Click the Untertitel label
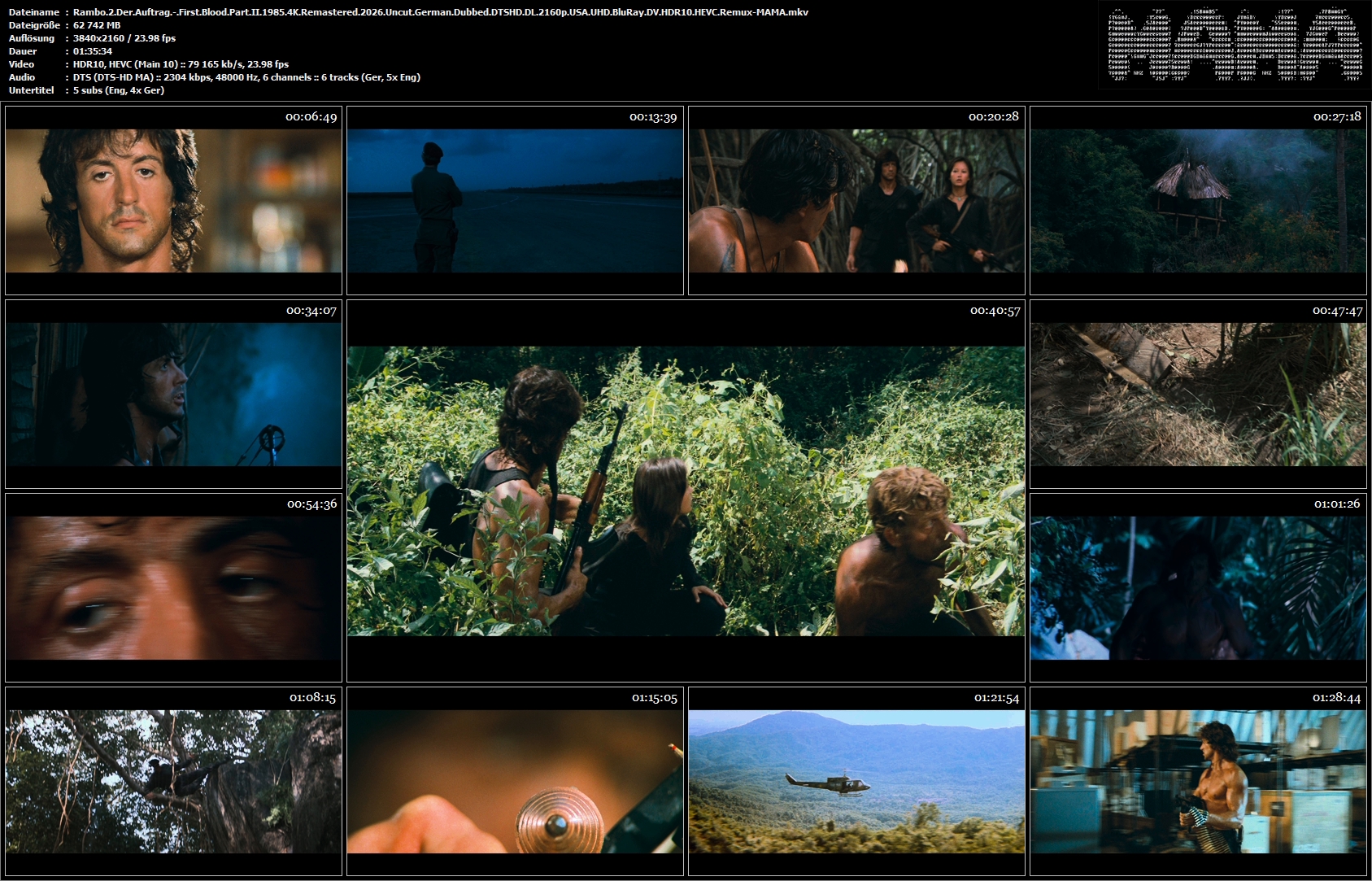1372x881 pixels. 32,90
